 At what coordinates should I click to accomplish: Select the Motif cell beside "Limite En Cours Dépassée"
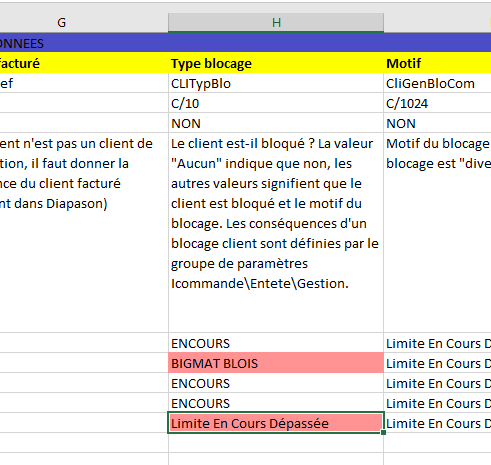pos(437,423)
